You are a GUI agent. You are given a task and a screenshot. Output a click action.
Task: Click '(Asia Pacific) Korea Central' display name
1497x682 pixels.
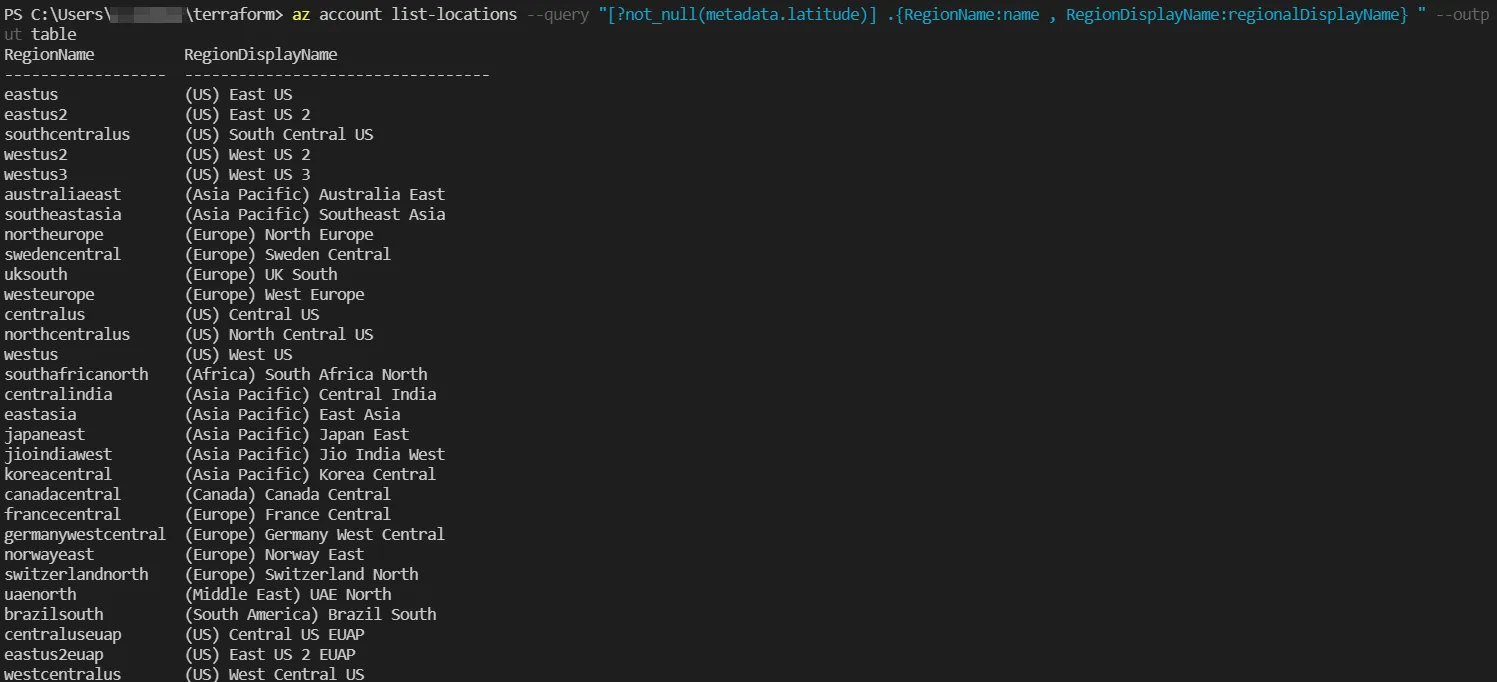(x=310, y=475)
